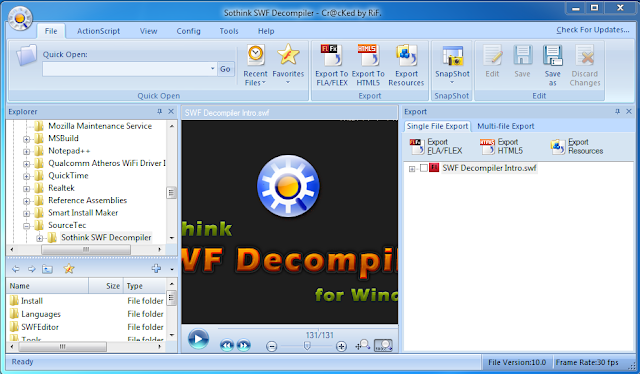
Task: Click the Go button
Action: click(x=225, y=69)
